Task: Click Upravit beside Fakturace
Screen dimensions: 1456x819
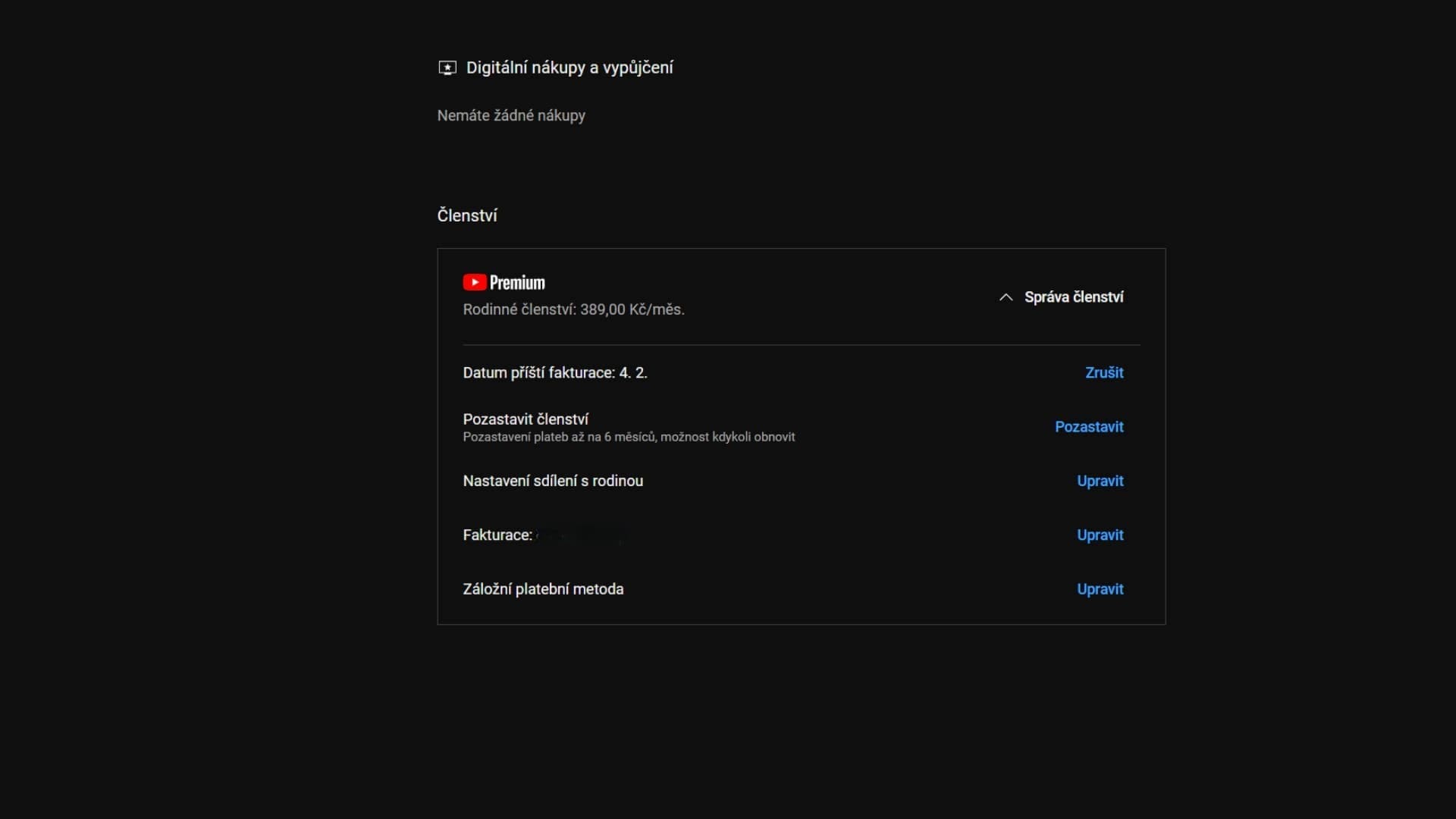Action: [x=1100, y=535]
